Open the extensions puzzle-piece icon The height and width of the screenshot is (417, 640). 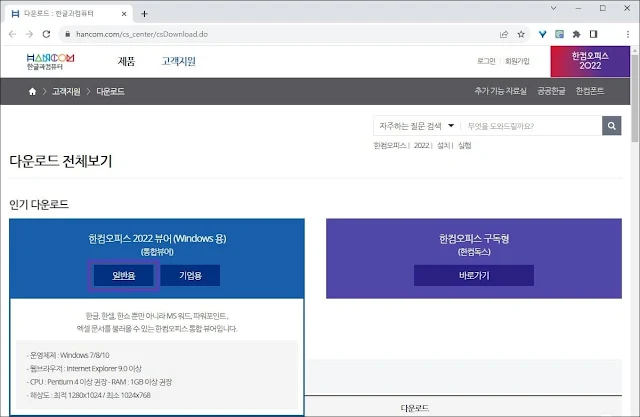pyautogui.click(x=576, y=34)
